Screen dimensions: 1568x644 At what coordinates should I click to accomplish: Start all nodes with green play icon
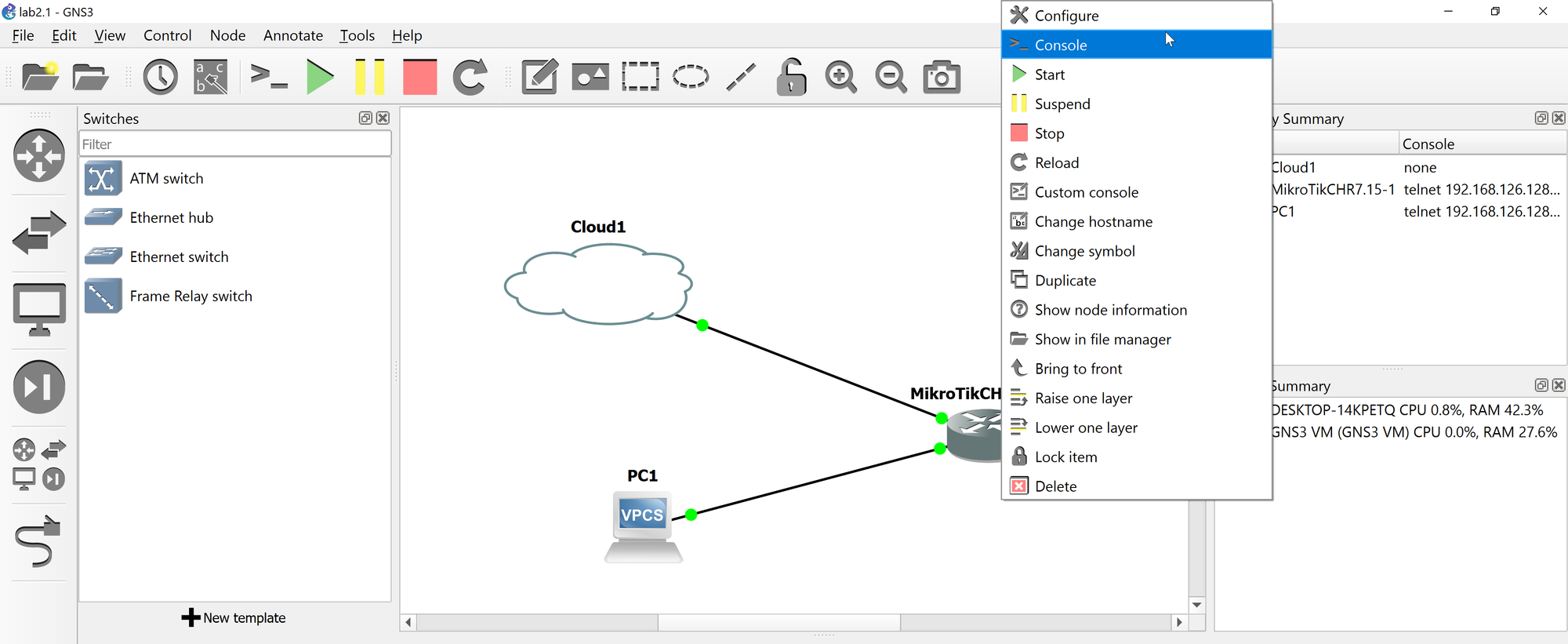click(320, 77)
